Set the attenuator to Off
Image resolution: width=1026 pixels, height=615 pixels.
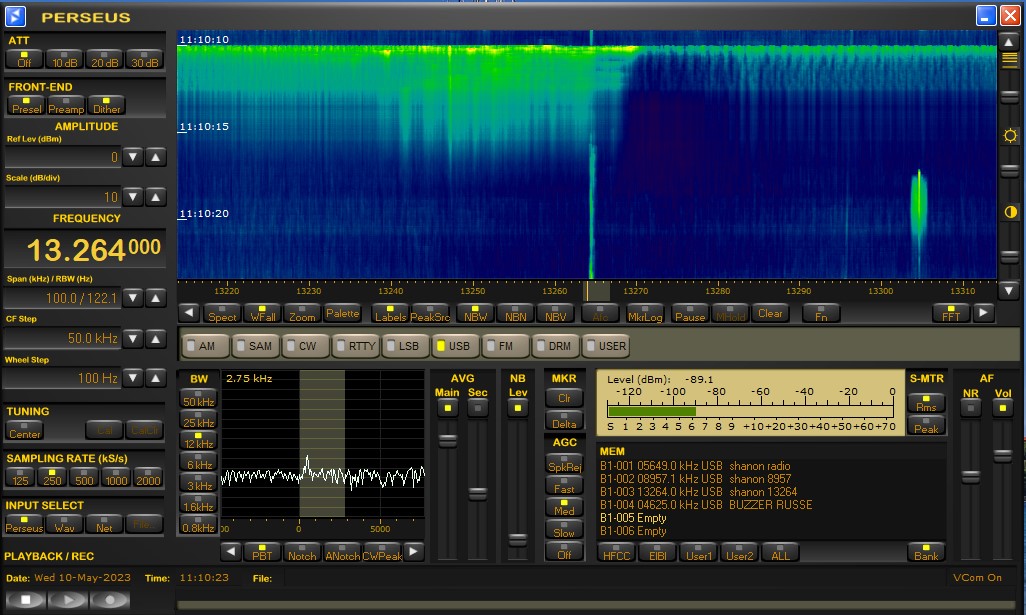(24, 59)
